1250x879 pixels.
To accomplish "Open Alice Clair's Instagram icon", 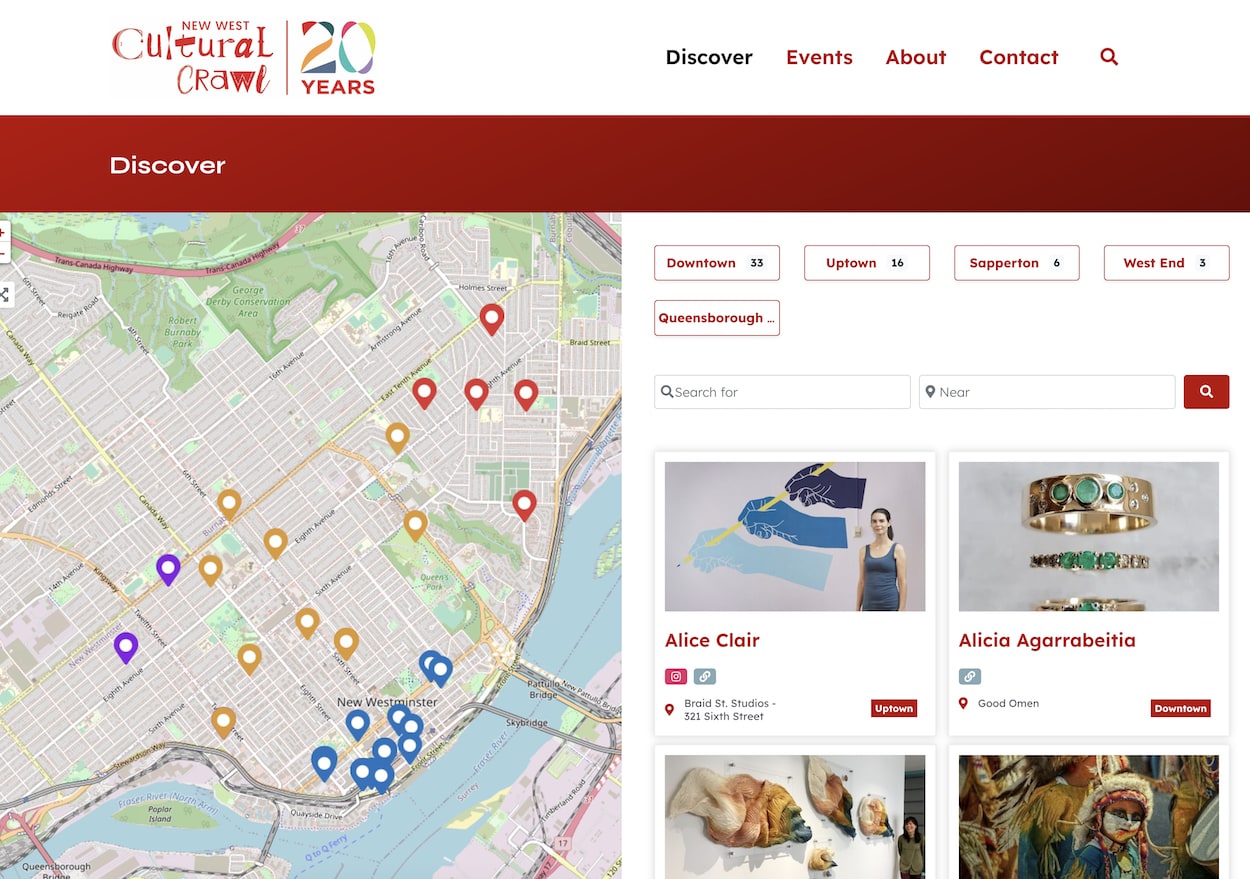I will [x=676, y=676].
